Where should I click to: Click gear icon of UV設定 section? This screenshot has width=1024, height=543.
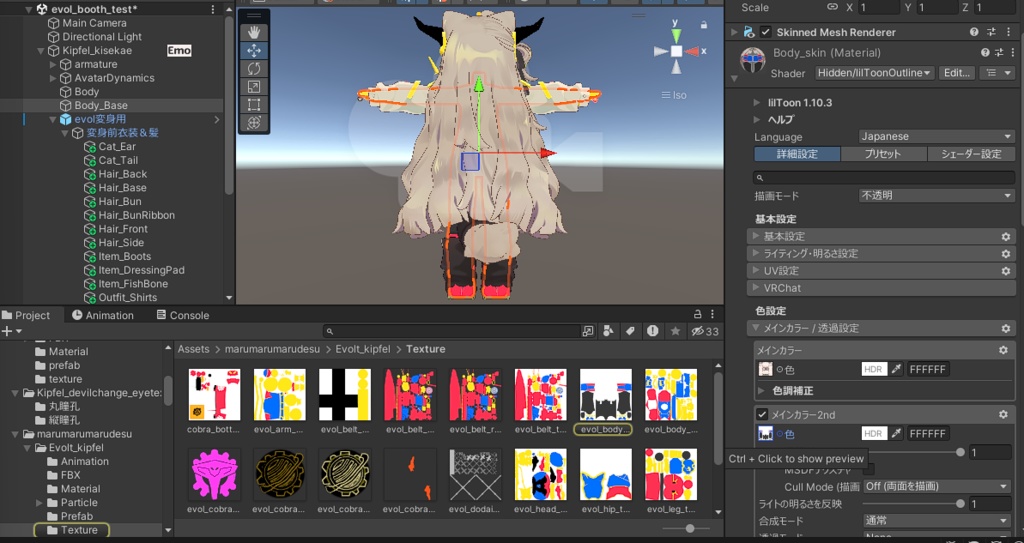1006,271
